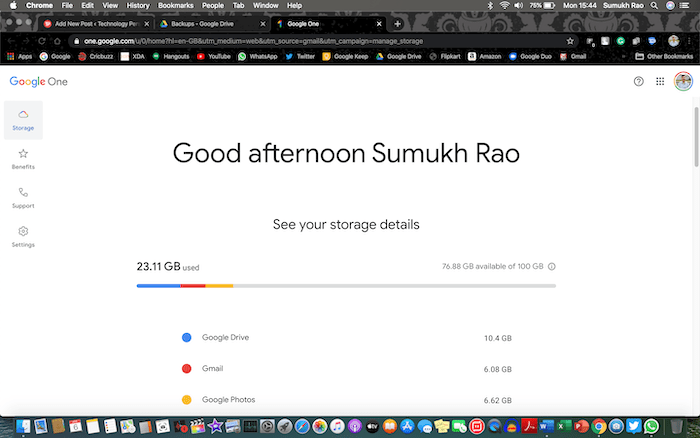Select the Google Photos storage row label

click(x=229, y=400)
